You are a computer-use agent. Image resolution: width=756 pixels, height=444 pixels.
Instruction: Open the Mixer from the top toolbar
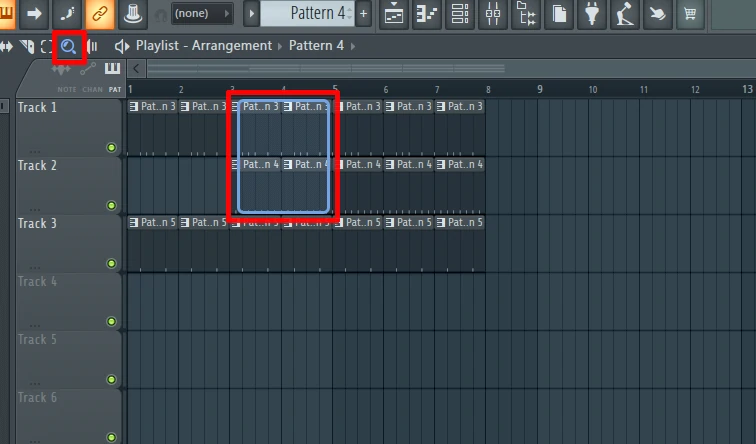(x=493, y=14)
